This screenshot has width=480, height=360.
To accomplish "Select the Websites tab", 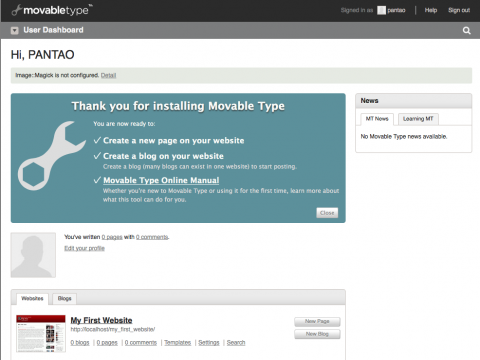I will coord(32,298).
